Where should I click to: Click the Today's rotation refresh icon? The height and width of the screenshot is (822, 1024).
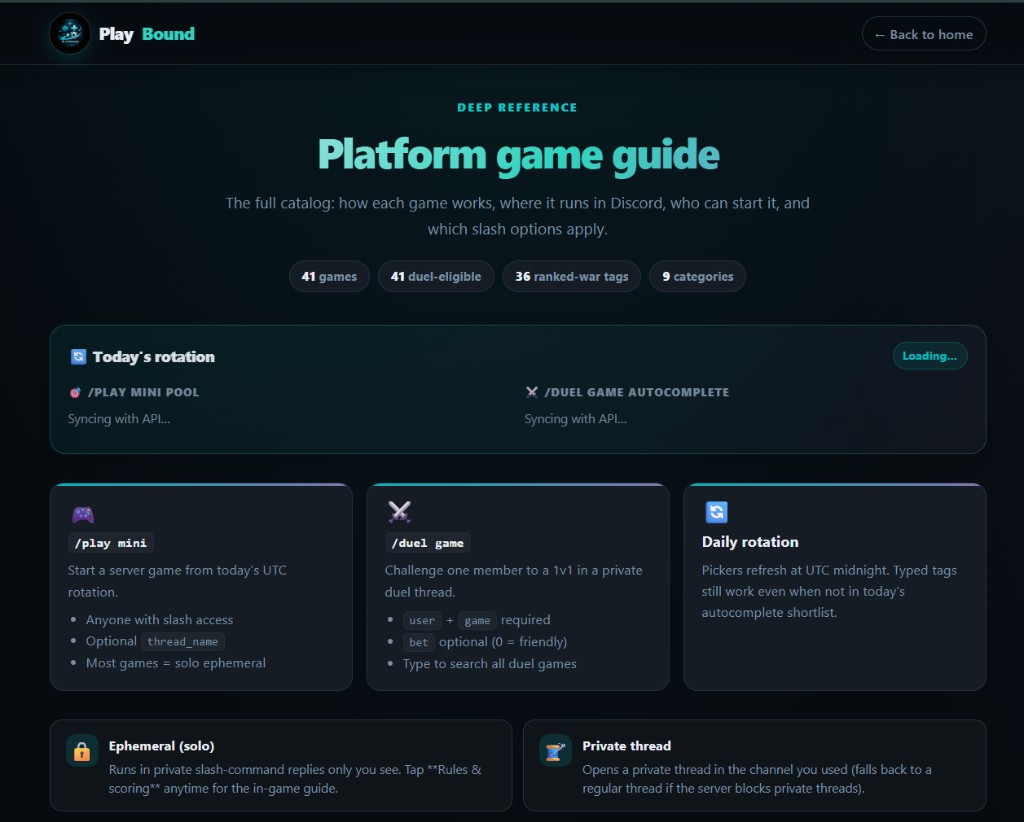click(x=78, y=356)
